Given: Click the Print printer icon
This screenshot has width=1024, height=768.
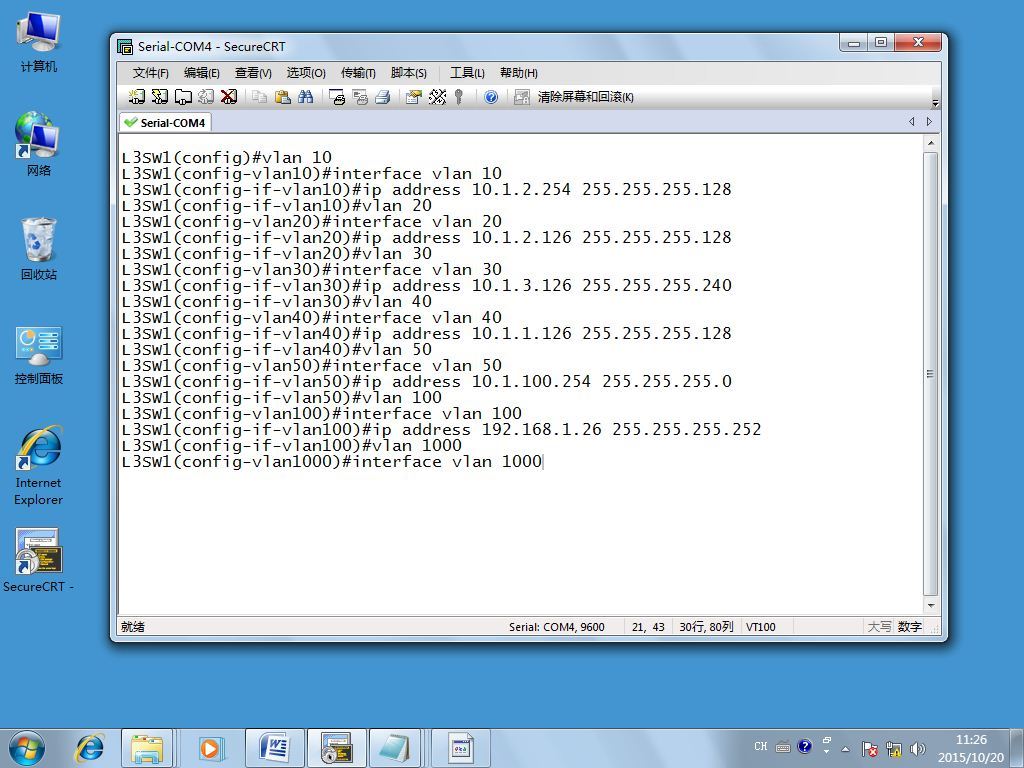Looking at the screenshot, I should 383,97.
